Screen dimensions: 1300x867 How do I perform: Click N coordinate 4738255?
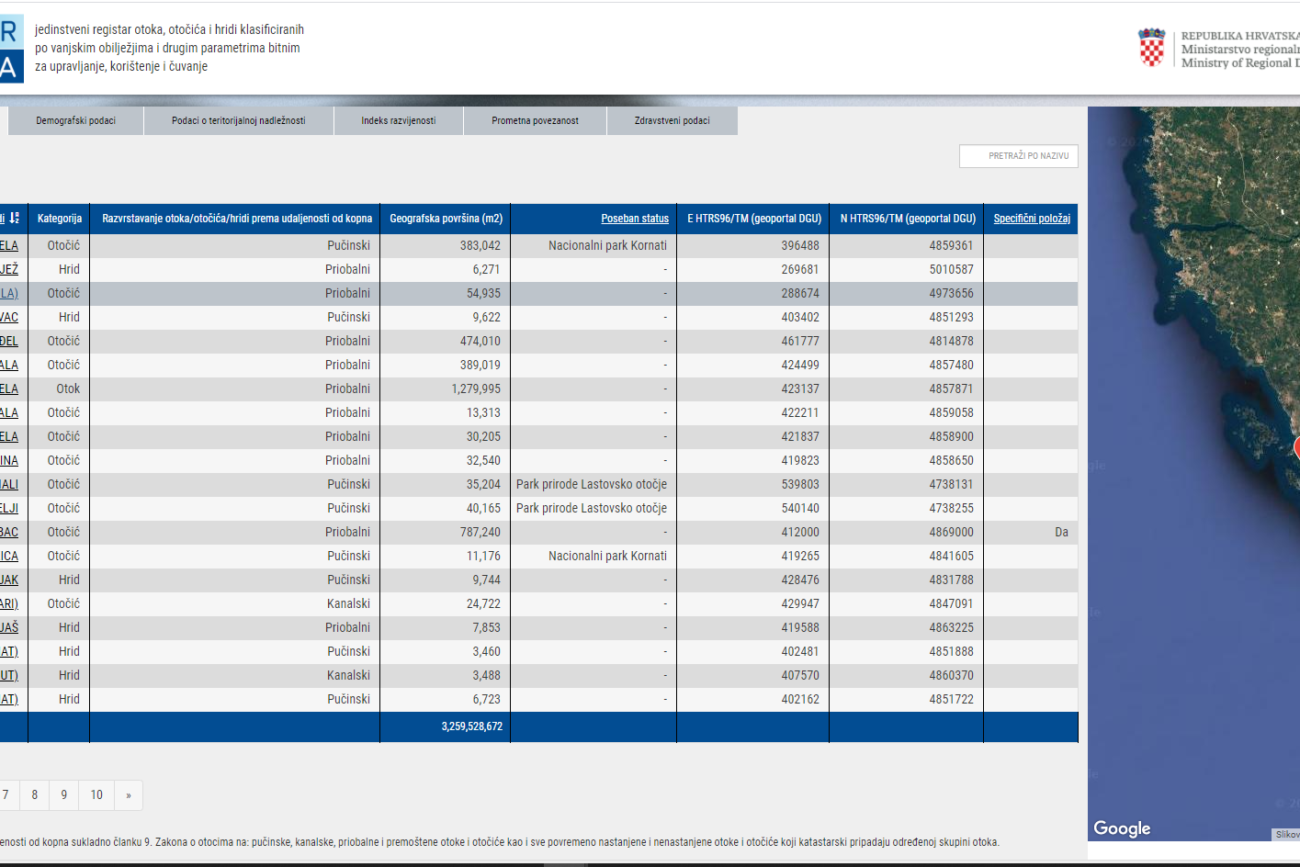coord(952,508)
